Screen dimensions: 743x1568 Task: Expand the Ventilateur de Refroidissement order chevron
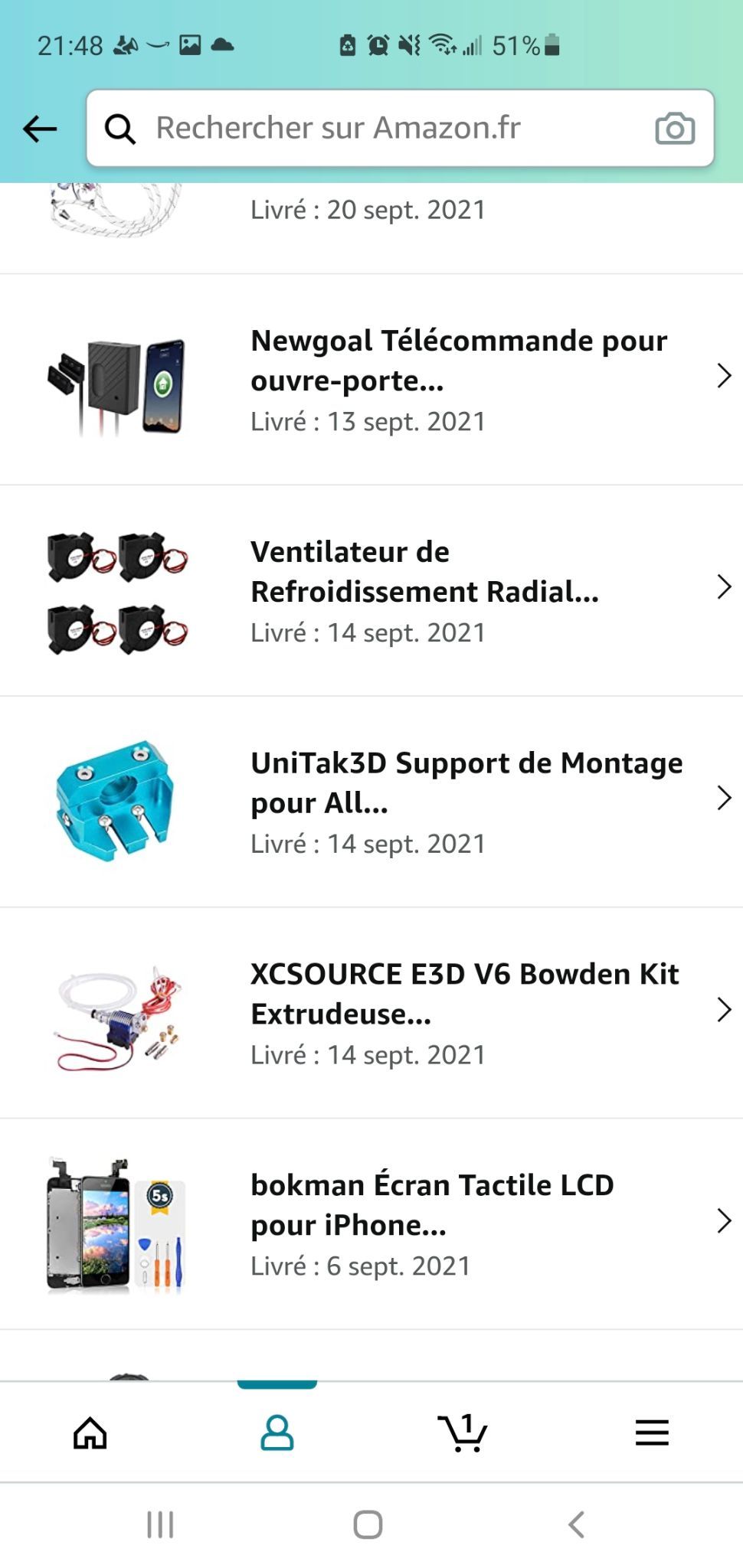pos(724,587)
